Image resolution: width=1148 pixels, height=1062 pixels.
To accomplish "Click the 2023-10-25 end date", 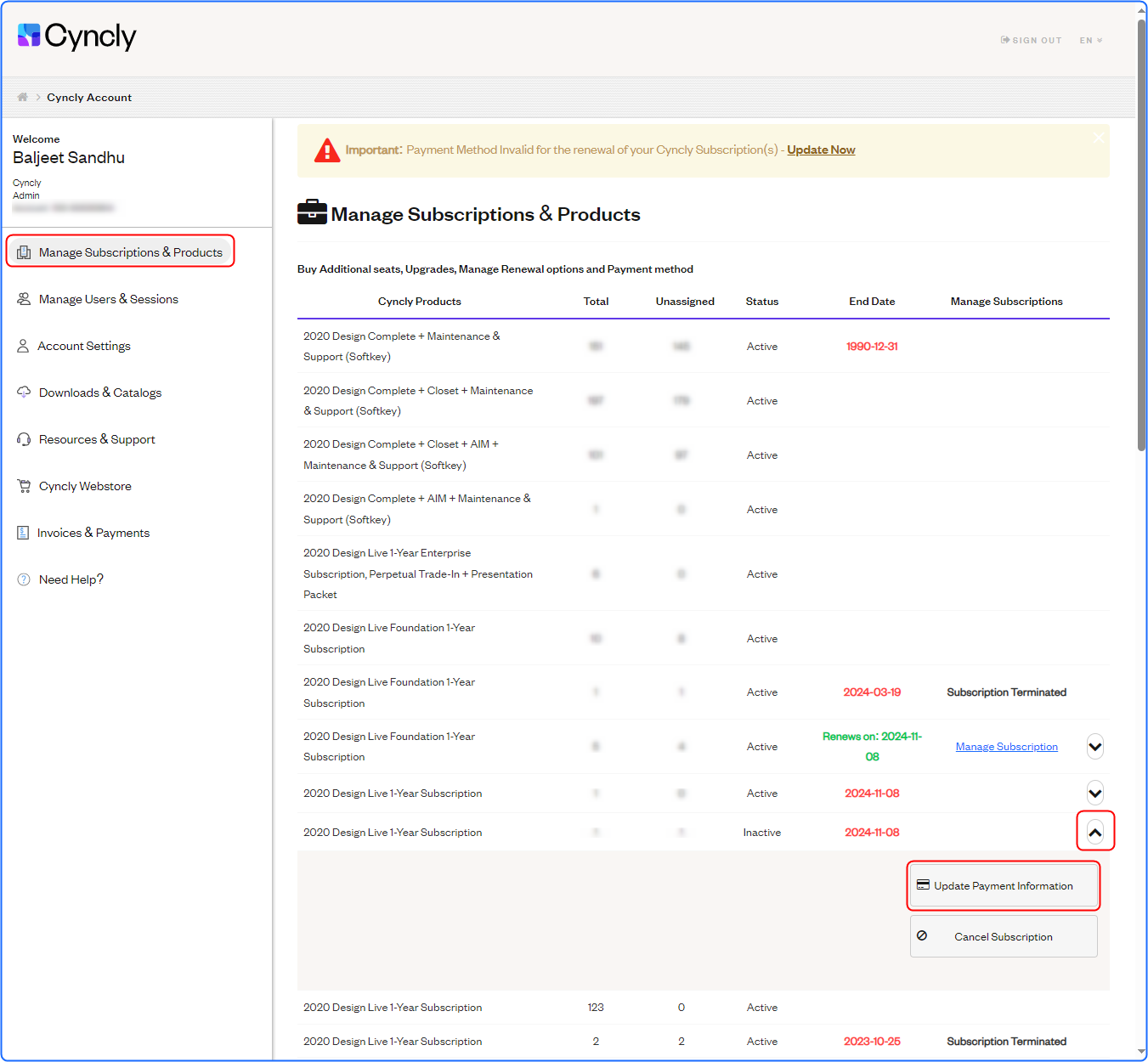I will tap(872, 1042).
